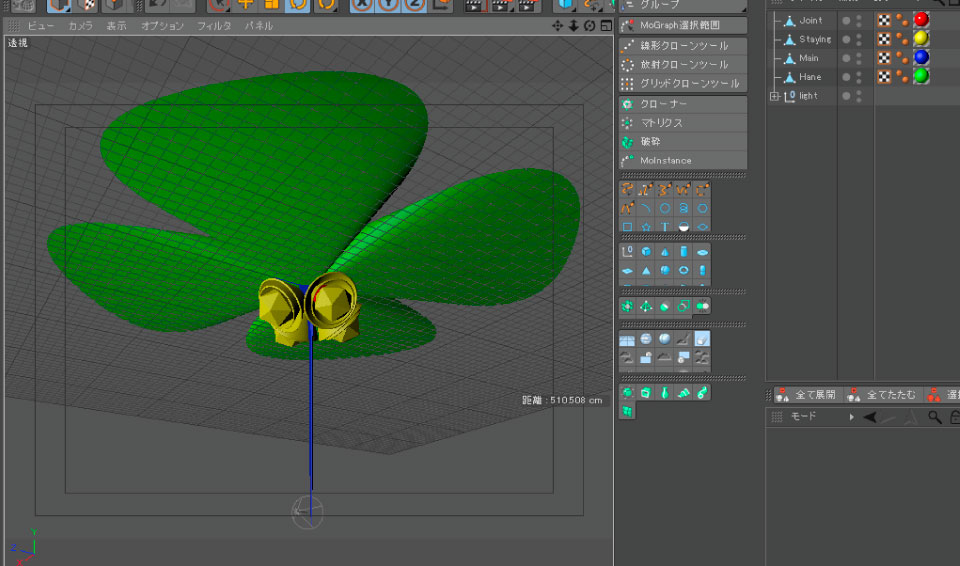Image resolution: width=960 pixels, height=566 pixels.
Task: Open the Mode (モード) dropdown in attributes
Action: click(x=803, y=417)
